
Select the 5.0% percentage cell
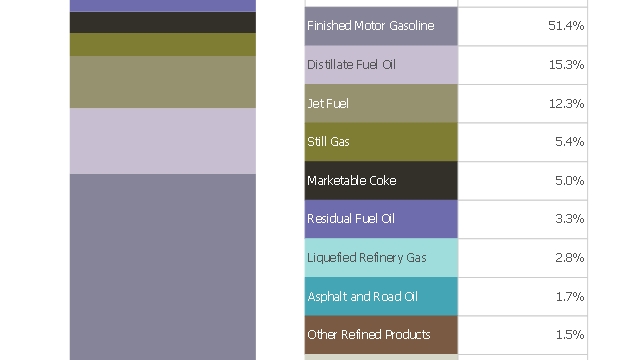523,180
